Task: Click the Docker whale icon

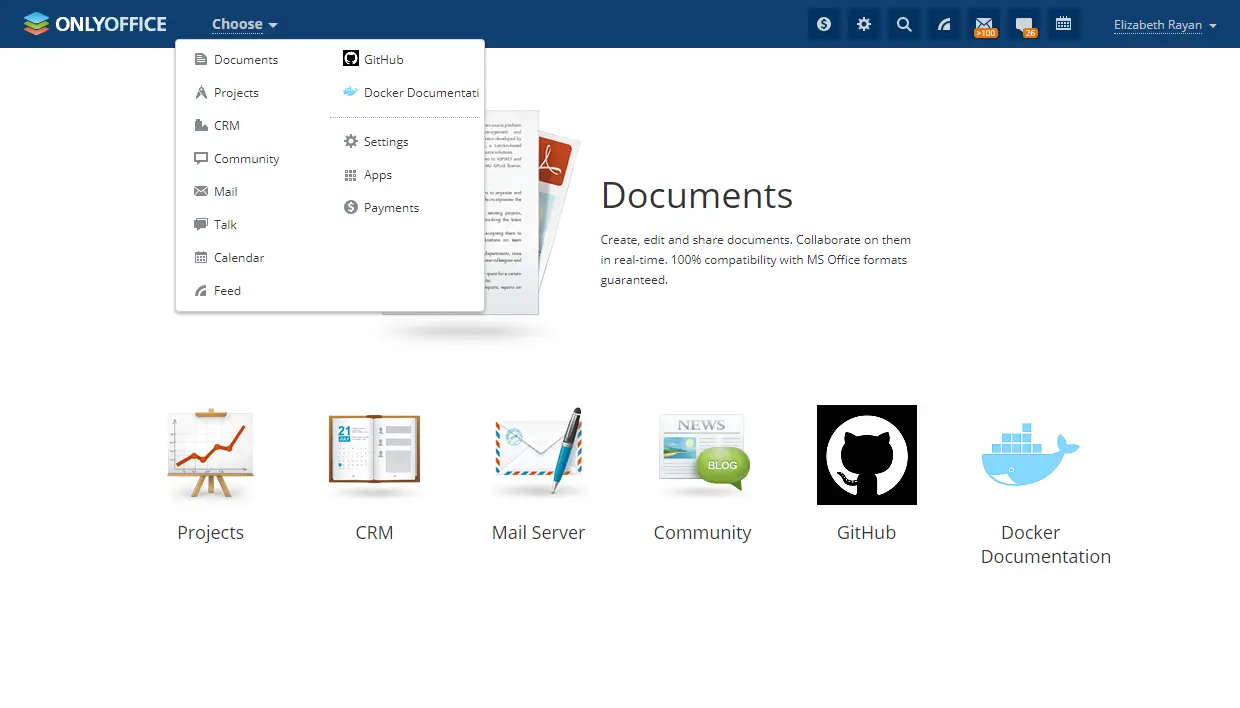Action: pyautogui.click(x=1030, y=454)
